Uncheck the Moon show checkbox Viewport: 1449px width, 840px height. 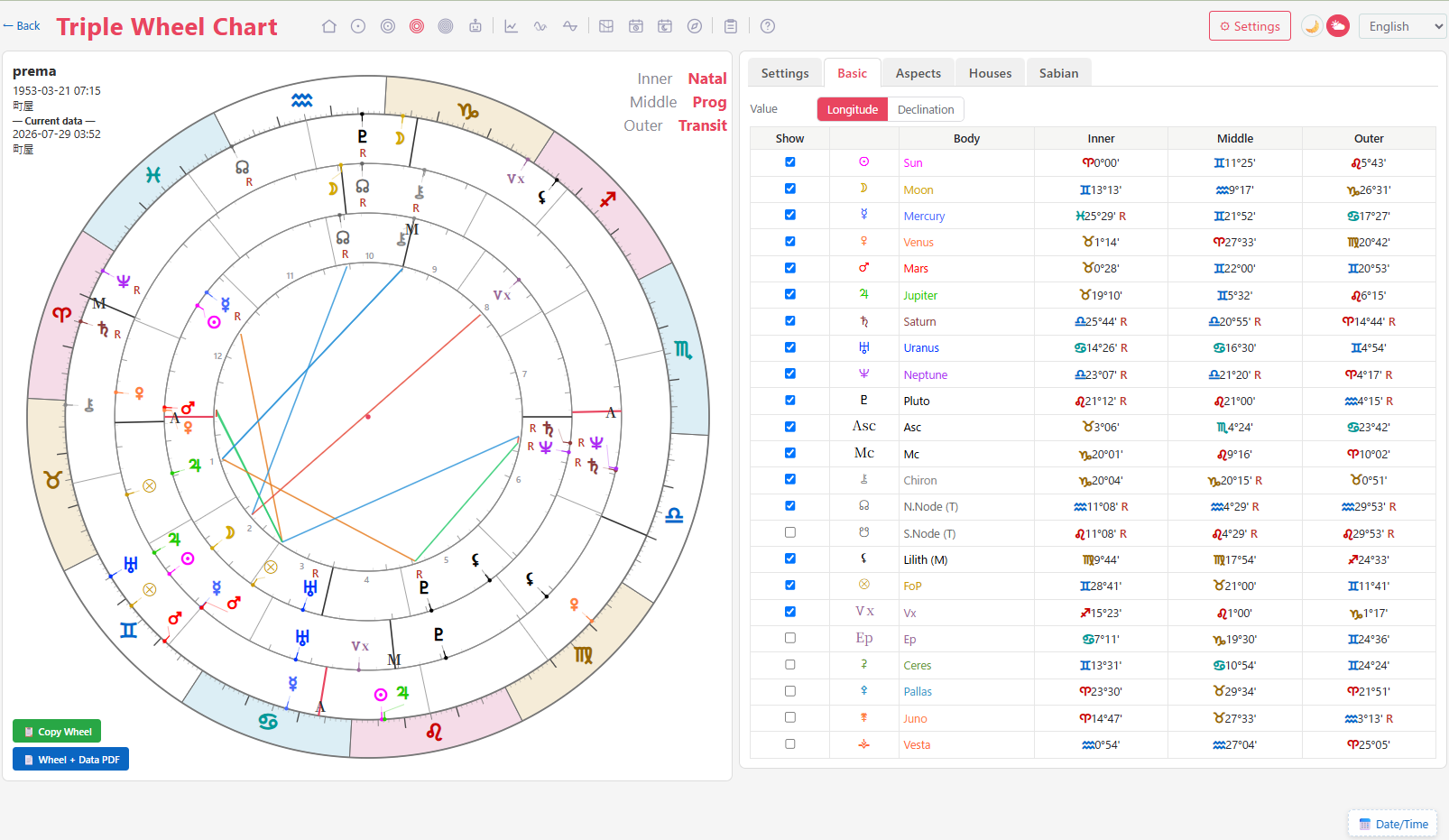pos(789,189)
